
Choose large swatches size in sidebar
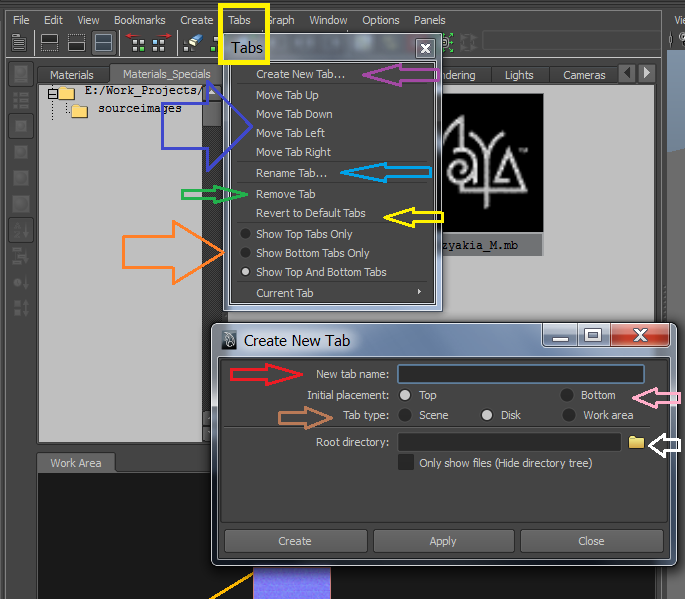21,178
